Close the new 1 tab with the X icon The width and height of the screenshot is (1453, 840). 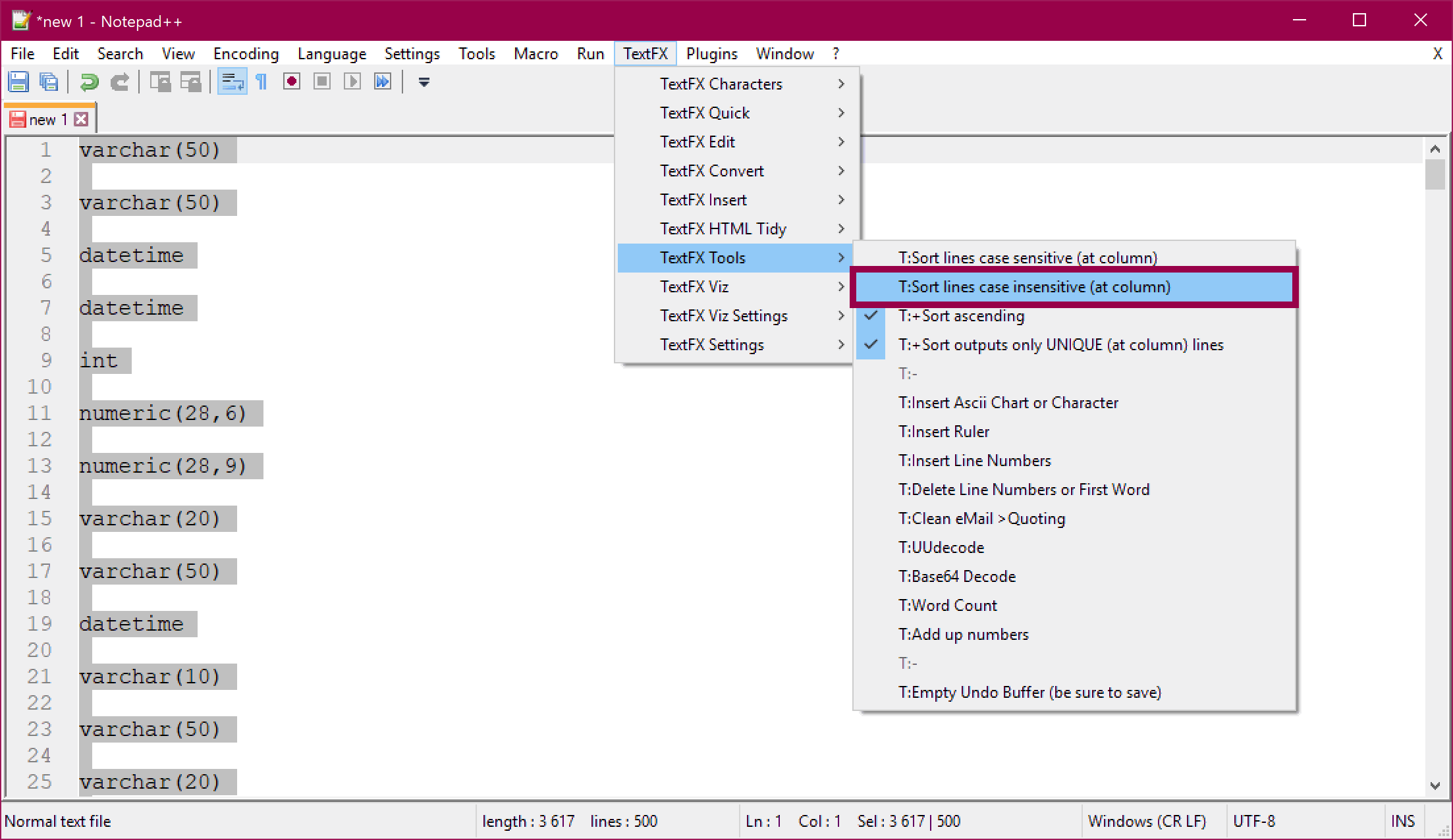pyautogui.click(x=82, y=119)
